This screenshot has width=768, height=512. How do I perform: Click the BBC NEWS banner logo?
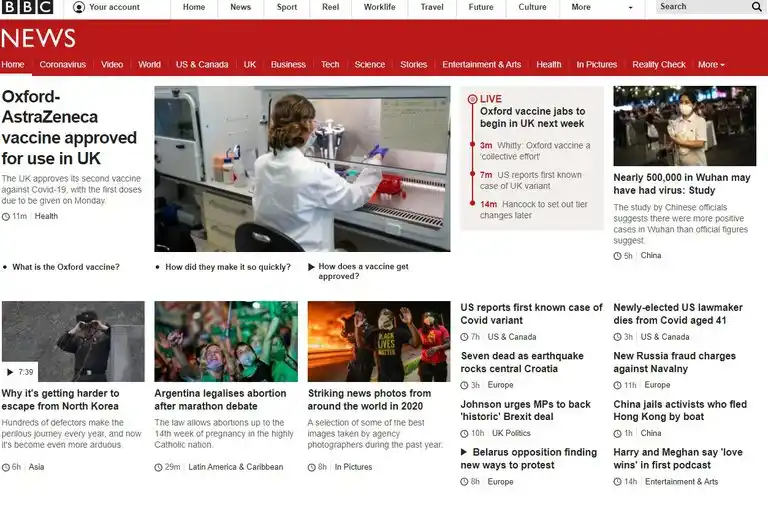[38, 39]
